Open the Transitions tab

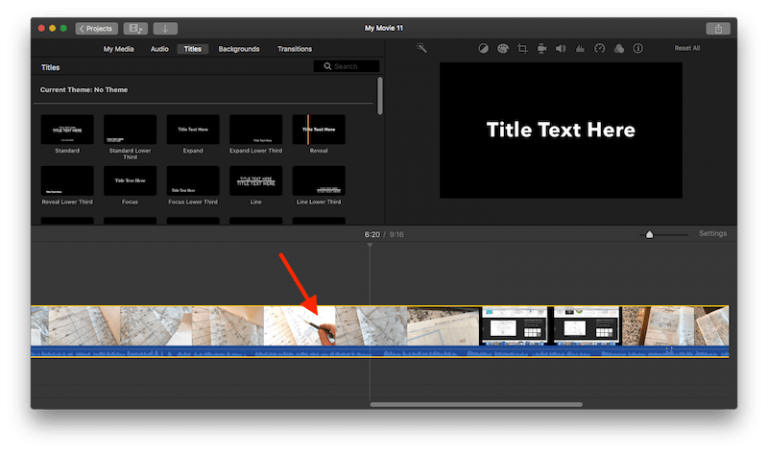pyautogui.click(x=294, y=49)
